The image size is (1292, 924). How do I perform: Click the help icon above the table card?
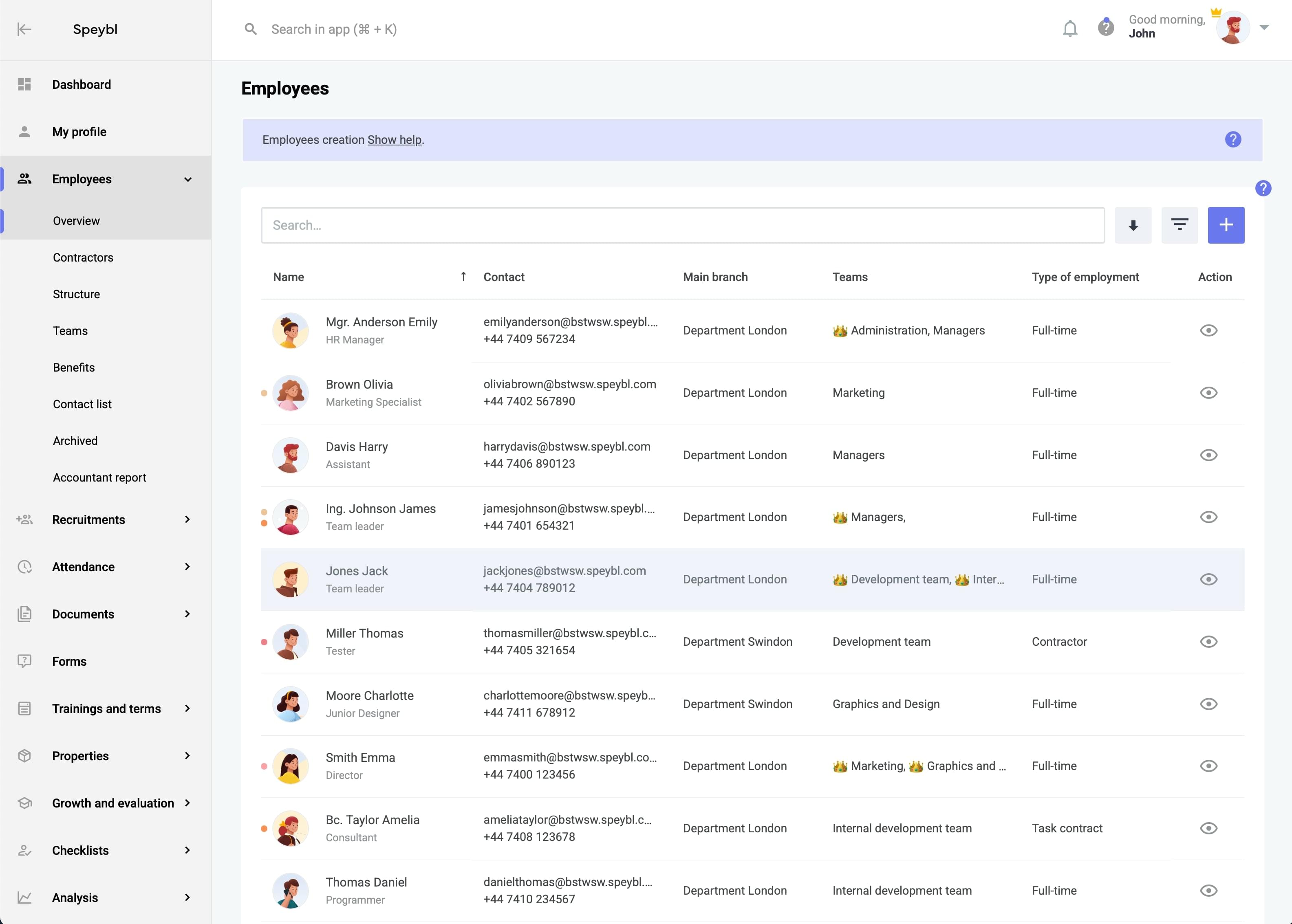[x=1263, y=188]
